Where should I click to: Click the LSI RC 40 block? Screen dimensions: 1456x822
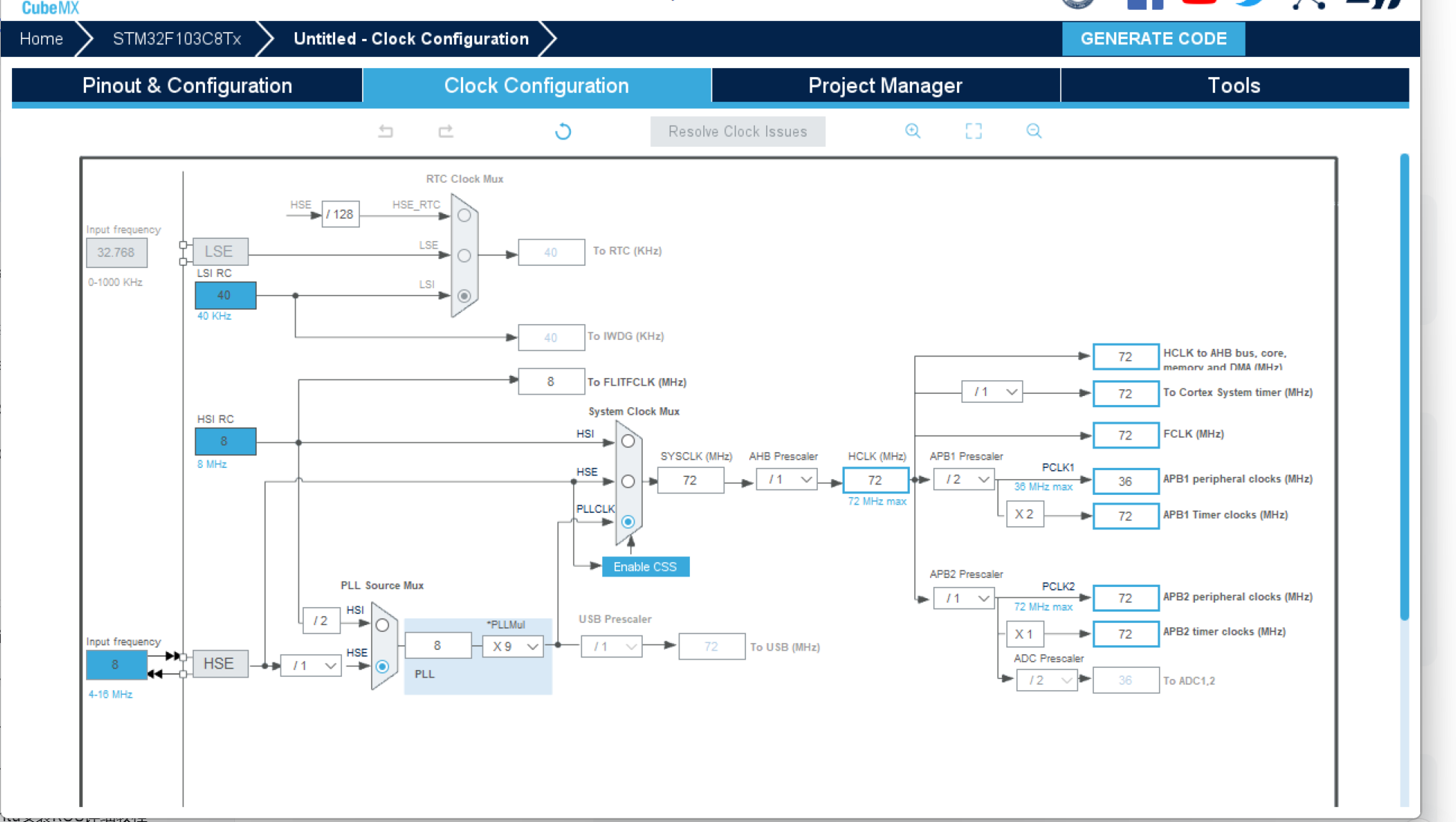[x=225, y=295]
